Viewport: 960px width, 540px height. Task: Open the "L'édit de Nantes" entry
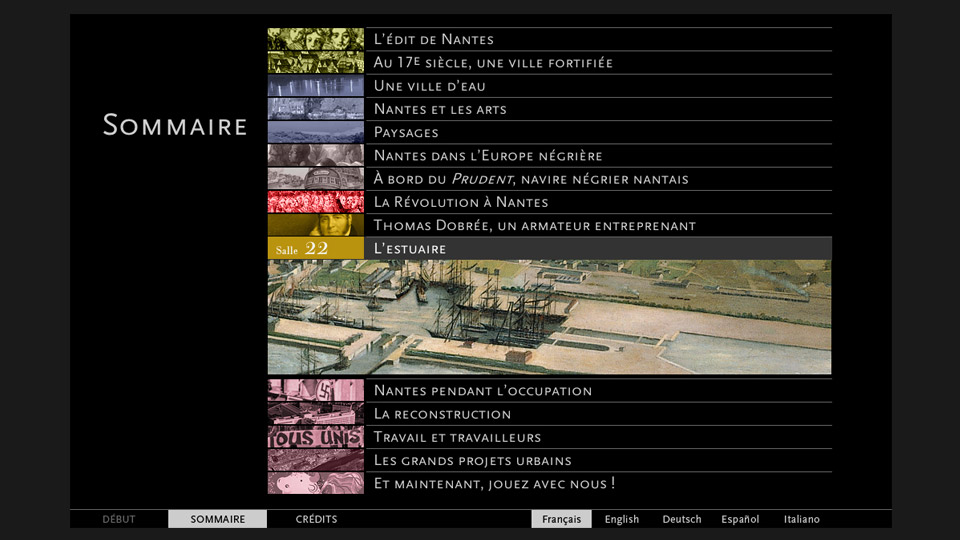[x=598, y=39]
